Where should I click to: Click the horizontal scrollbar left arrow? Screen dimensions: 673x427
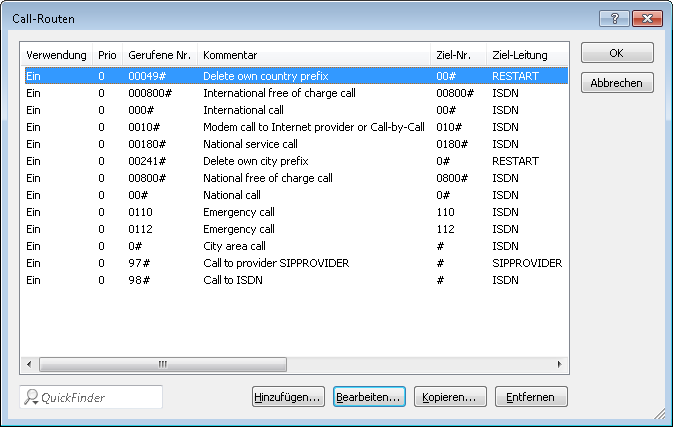point(29,365)
